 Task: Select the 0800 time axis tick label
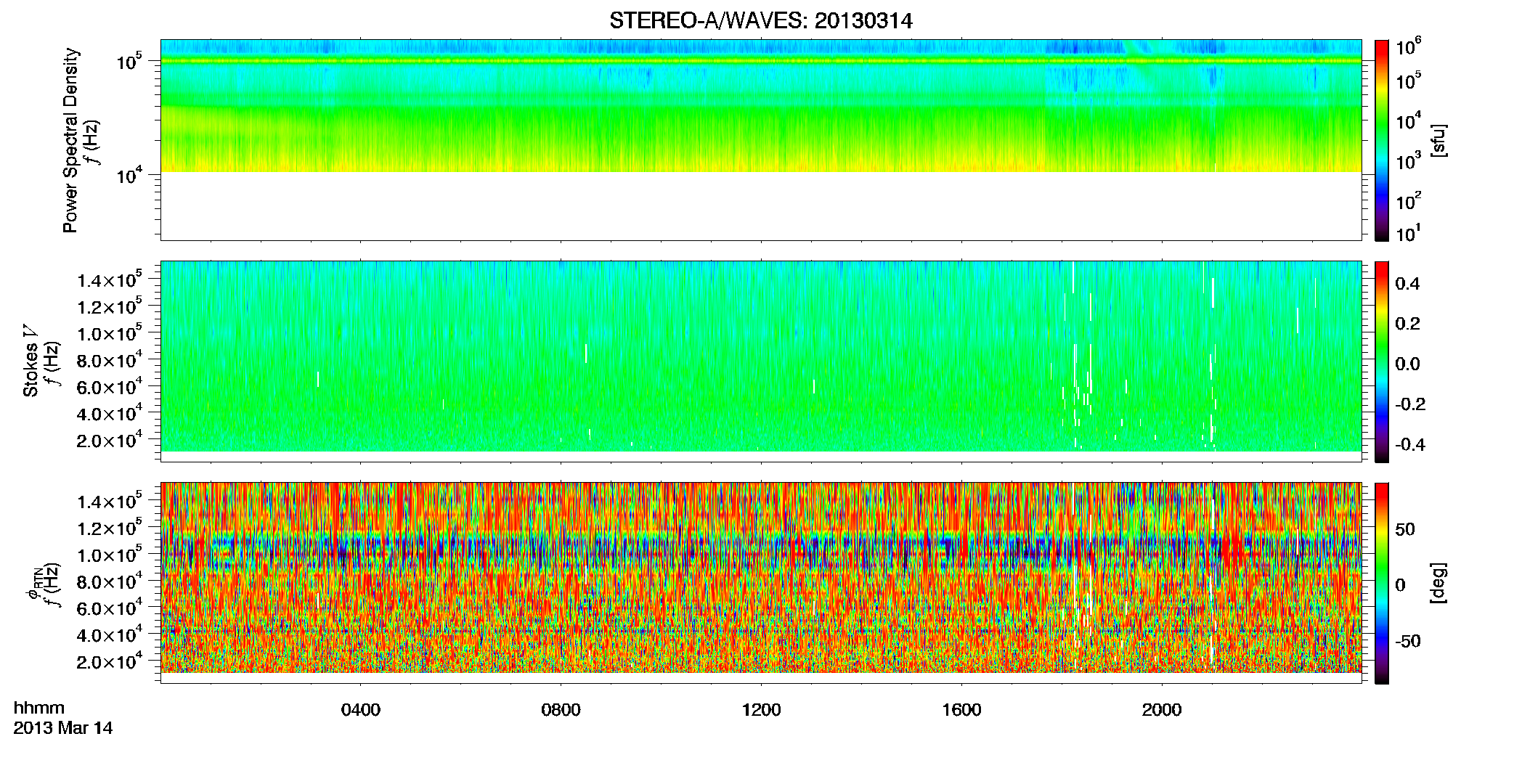coord(561,710)
